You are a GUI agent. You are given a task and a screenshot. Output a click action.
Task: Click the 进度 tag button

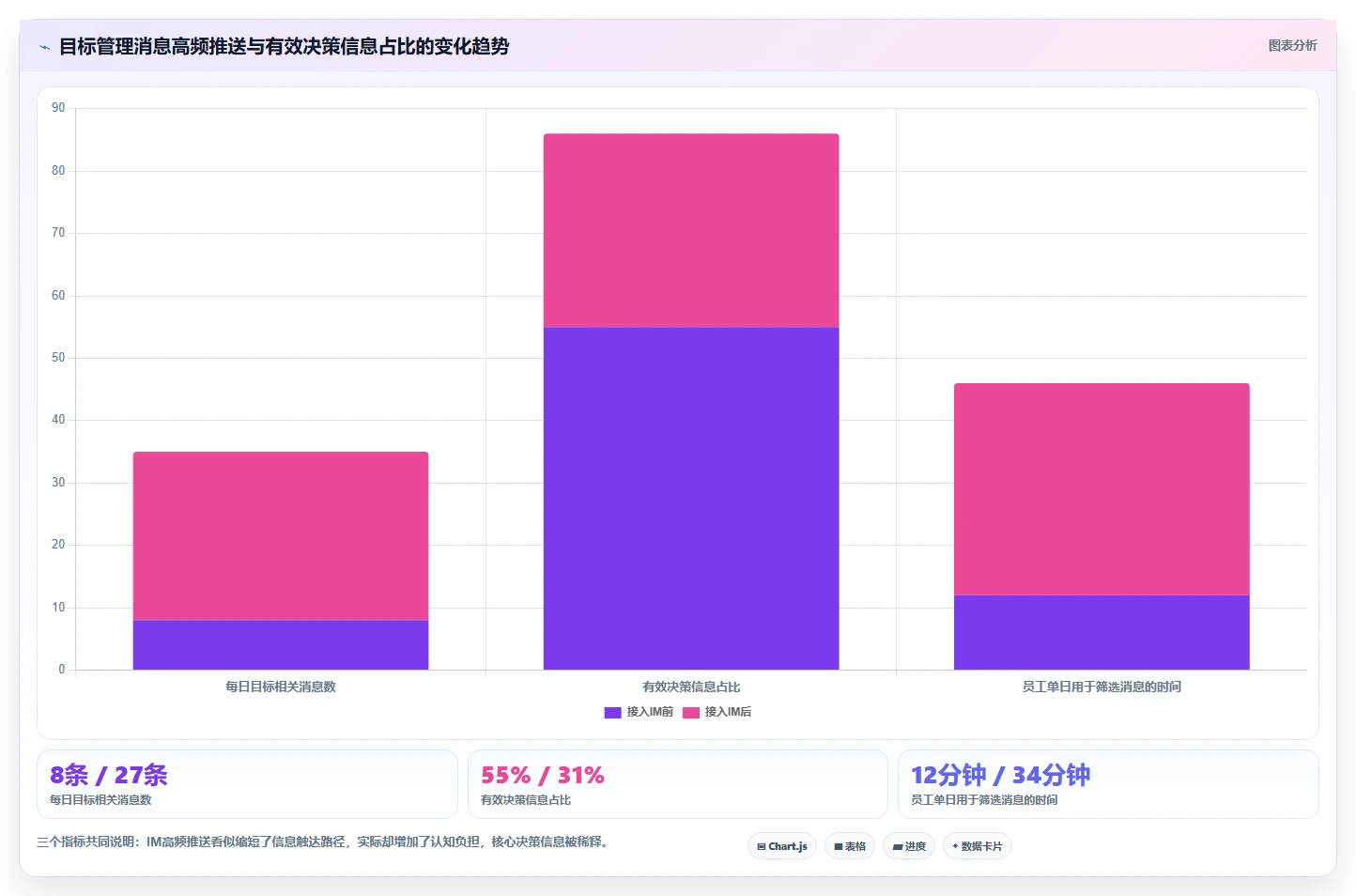[x=909, y=846]
